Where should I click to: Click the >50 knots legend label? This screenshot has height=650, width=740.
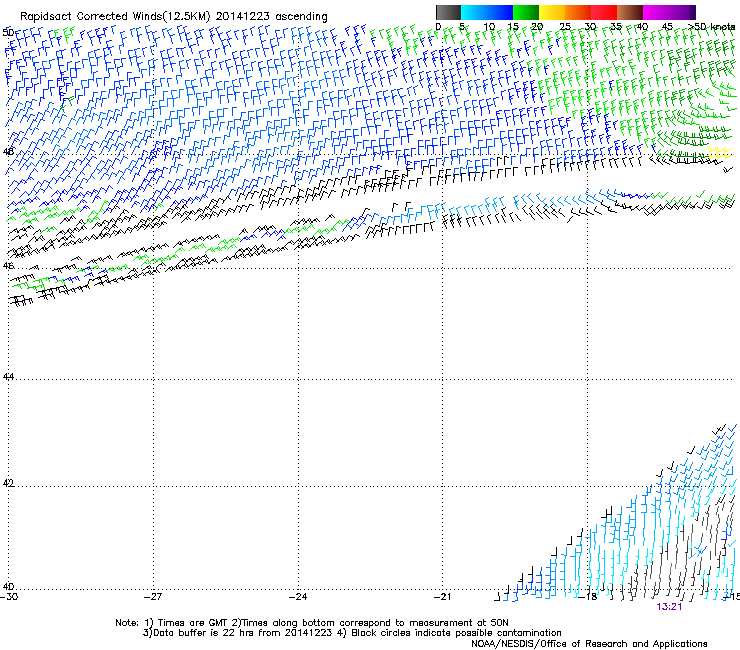pos(712,27)
